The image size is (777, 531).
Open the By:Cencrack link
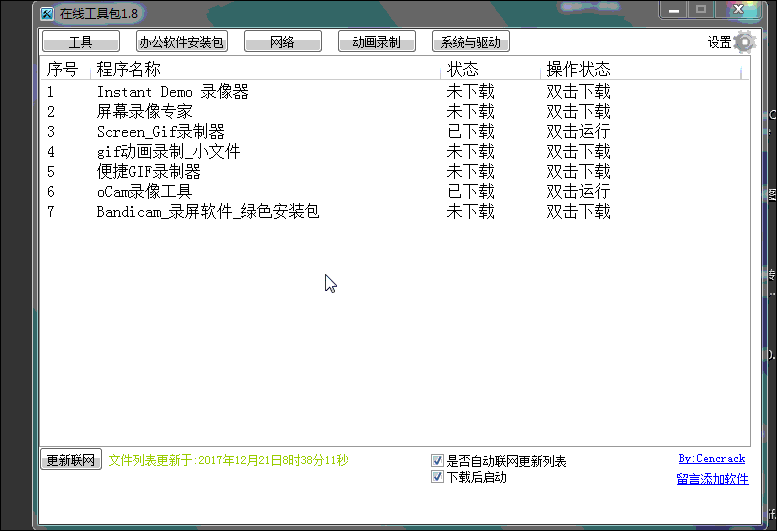point(712,459)
